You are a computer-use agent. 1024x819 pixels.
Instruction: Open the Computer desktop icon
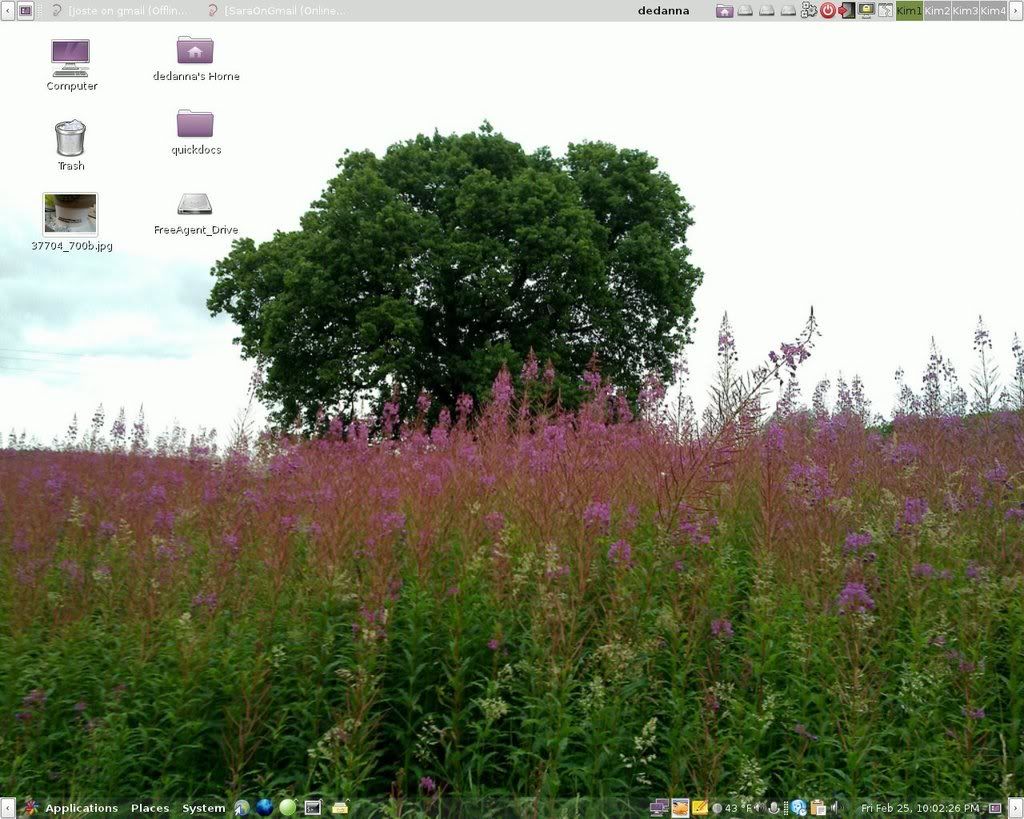pyautogui.click(x=70, y=59)
